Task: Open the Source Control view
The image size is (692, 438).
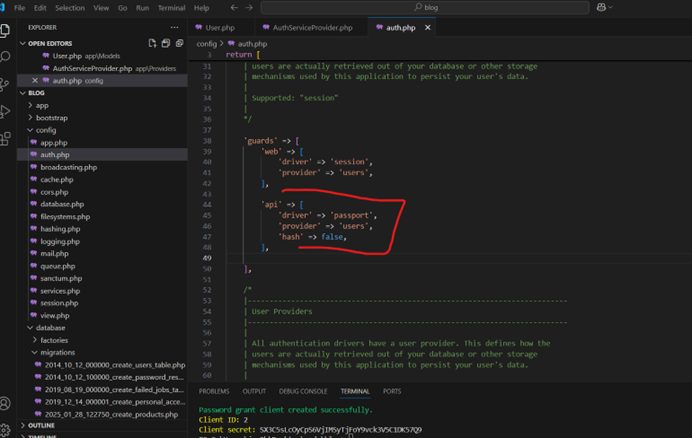Action: [x=6, y=84]
